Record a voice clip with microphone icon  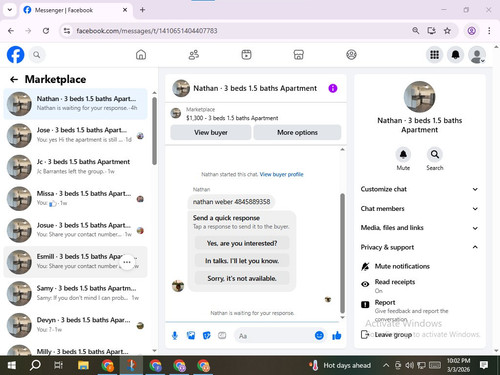tap(175, 336)
